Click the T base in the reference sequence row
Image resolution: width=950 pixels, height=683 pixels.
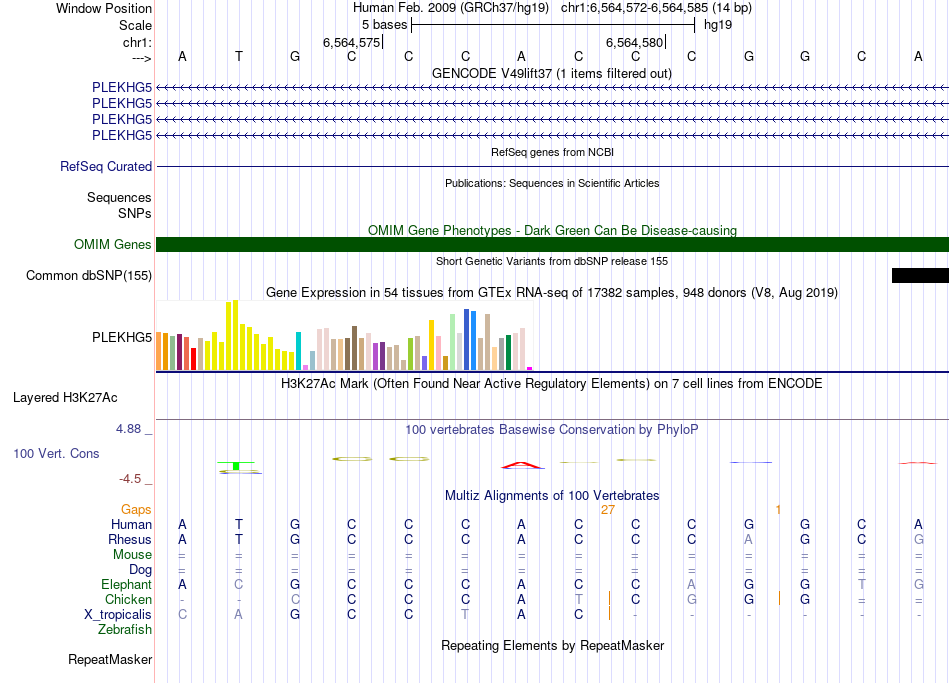click(x=239, y=56)
